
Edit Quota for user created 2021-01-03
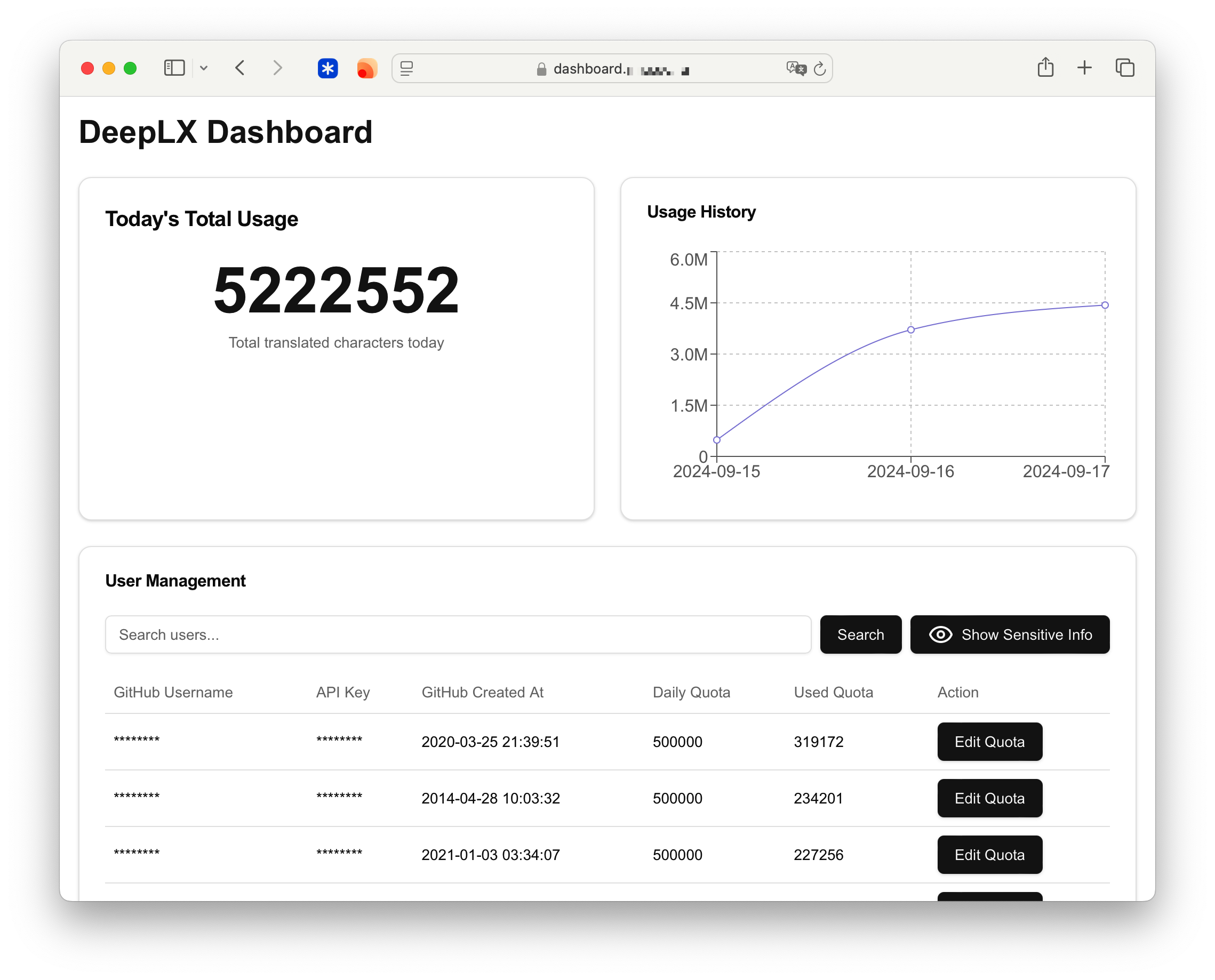[x=989, y=855]
